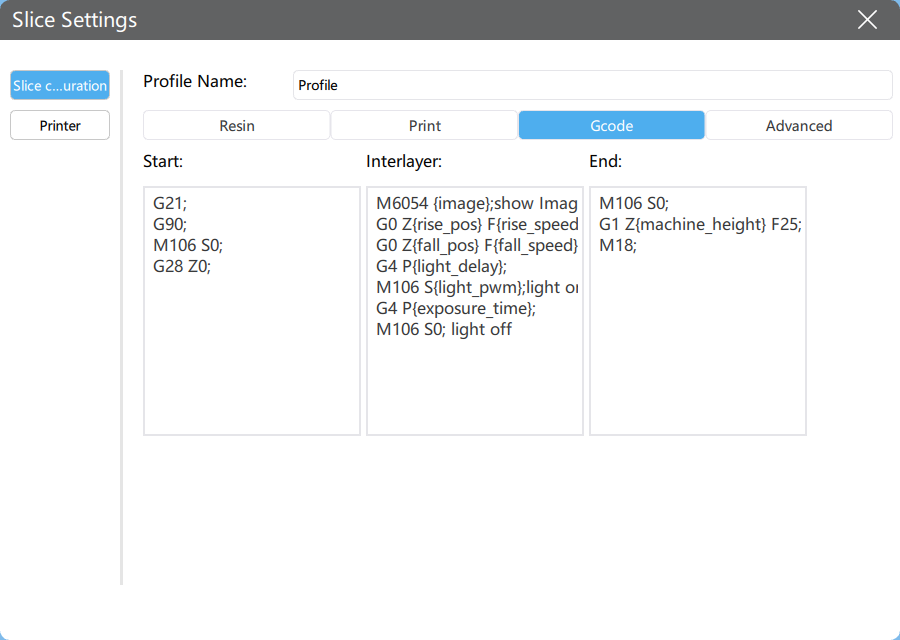This screenshot has width=900, height=640.
Task: Click the G4 P{exposure_time}; line
Action: [456, 308]
